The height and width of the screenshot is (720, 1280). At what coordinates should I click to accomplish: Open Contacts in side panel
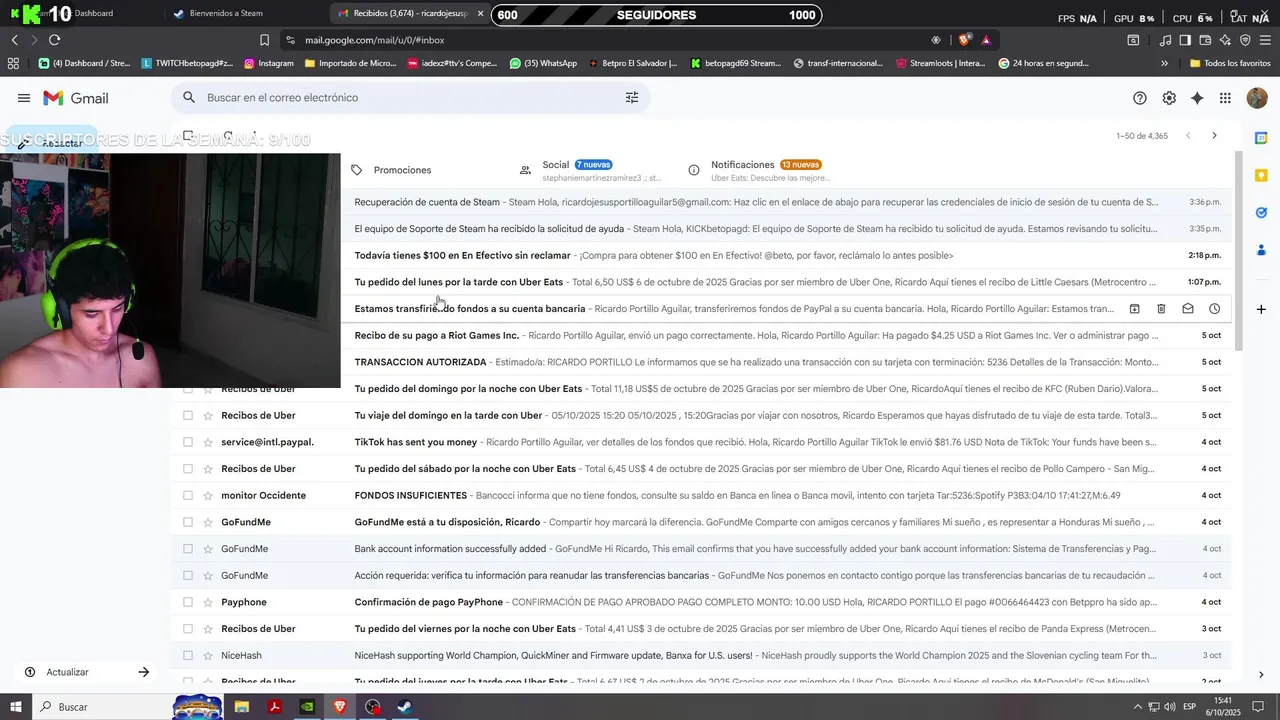[x=1261, y=249]
